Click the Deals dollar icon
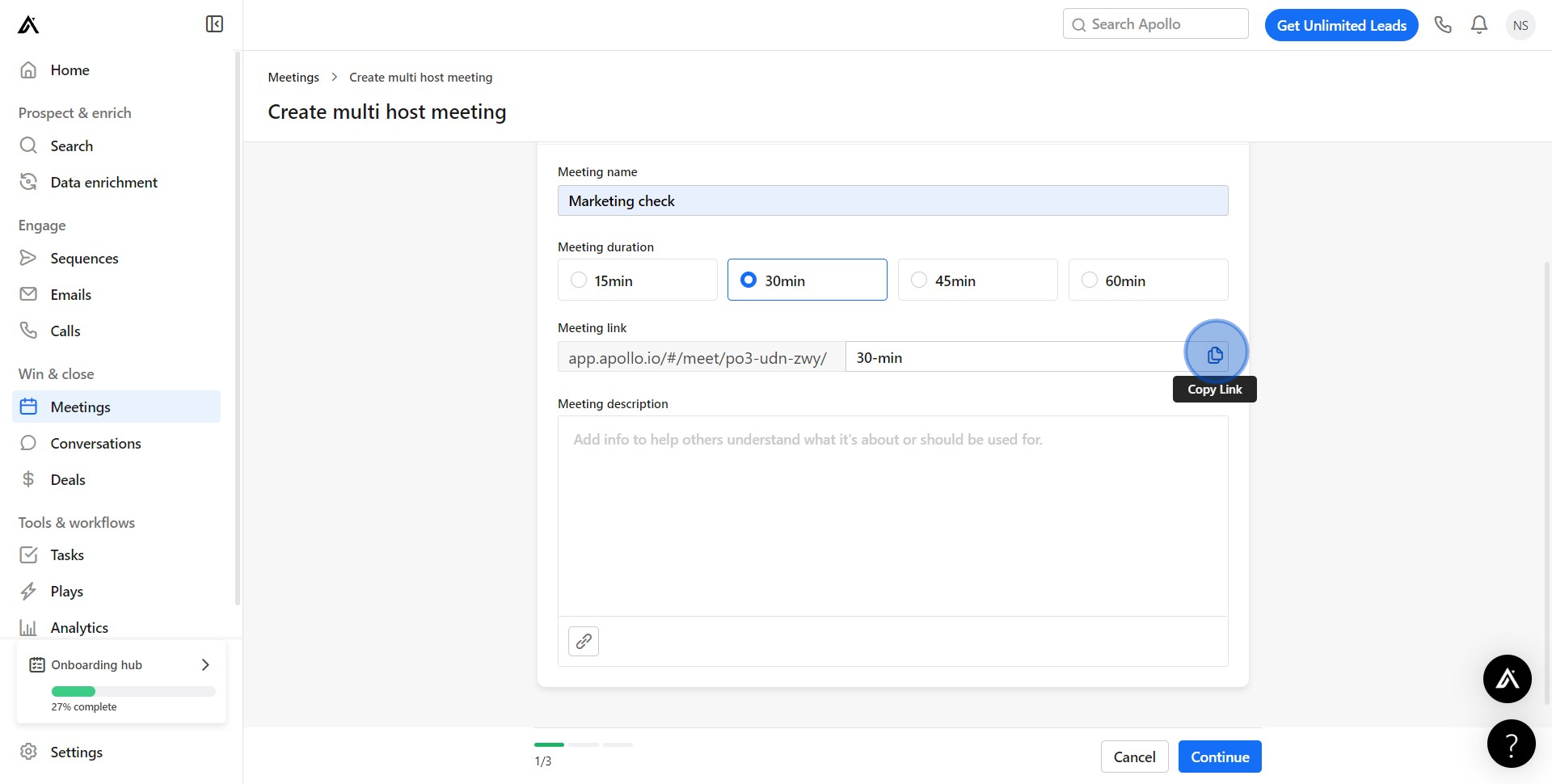Viewport: 1552px width, 784px height. [28, 479]
